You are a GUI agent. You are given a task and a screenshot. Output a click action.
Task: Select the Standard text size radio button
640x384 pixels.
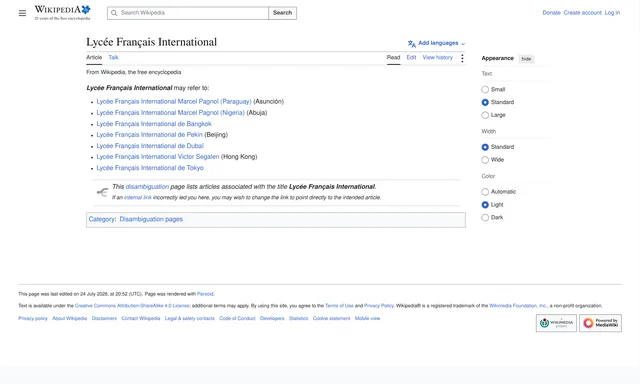(x=485, y=102)
